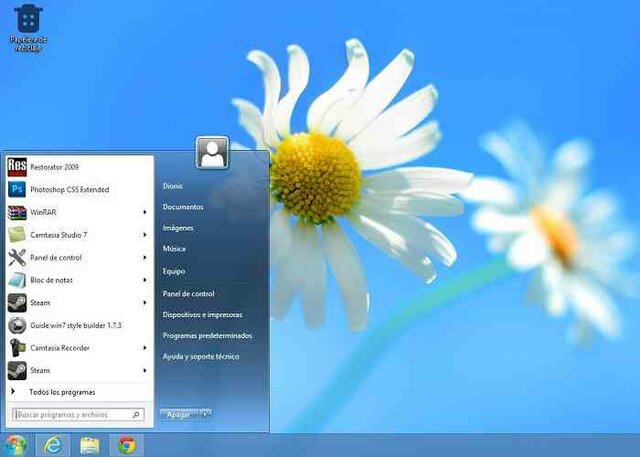Click the Guide win7 style builder icon
The height and width of the screenshot is (457, 640).
(x=17, y=325)
